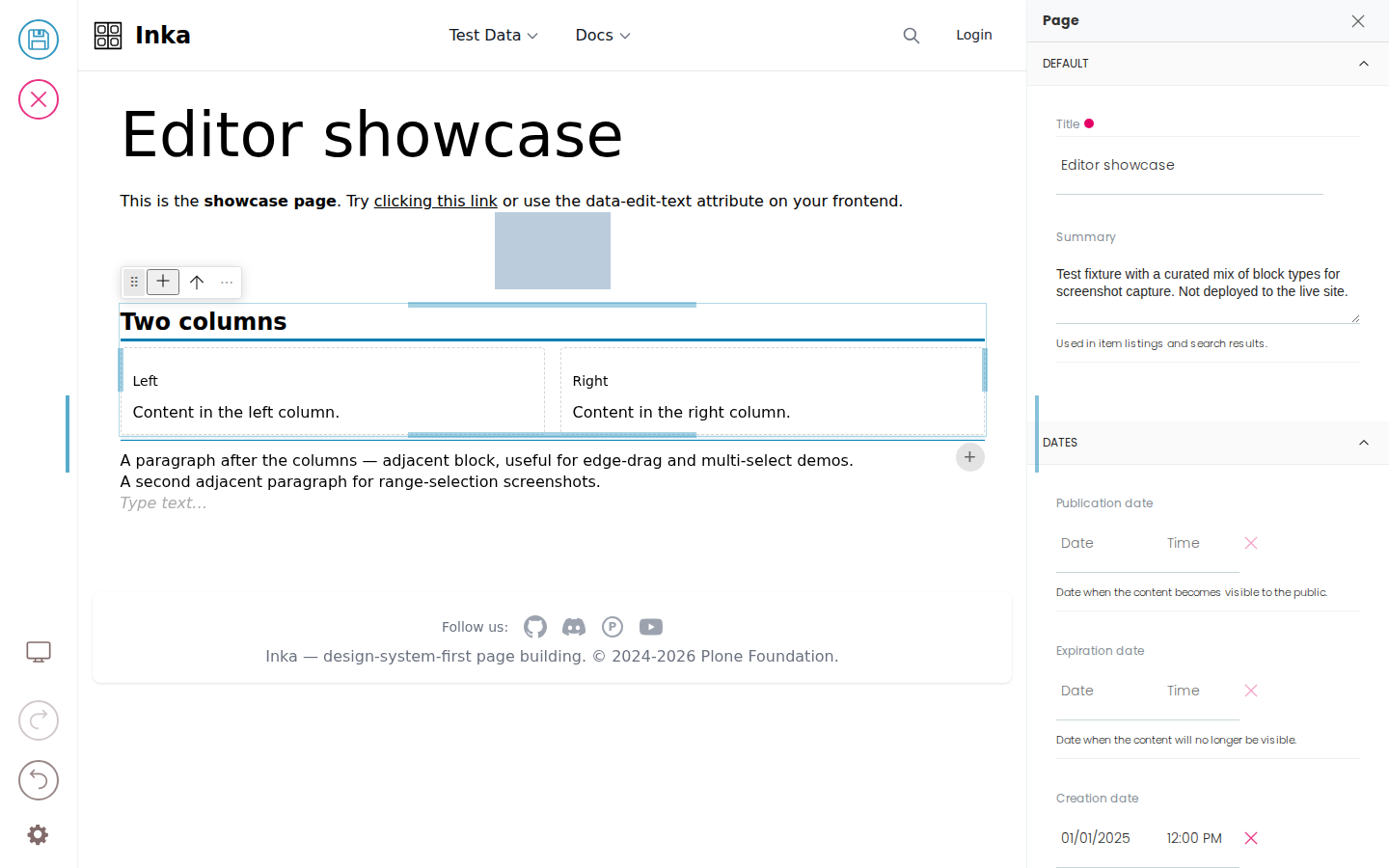
Task: Open the Docs dropdown menu
Action: tap(603, 36)
